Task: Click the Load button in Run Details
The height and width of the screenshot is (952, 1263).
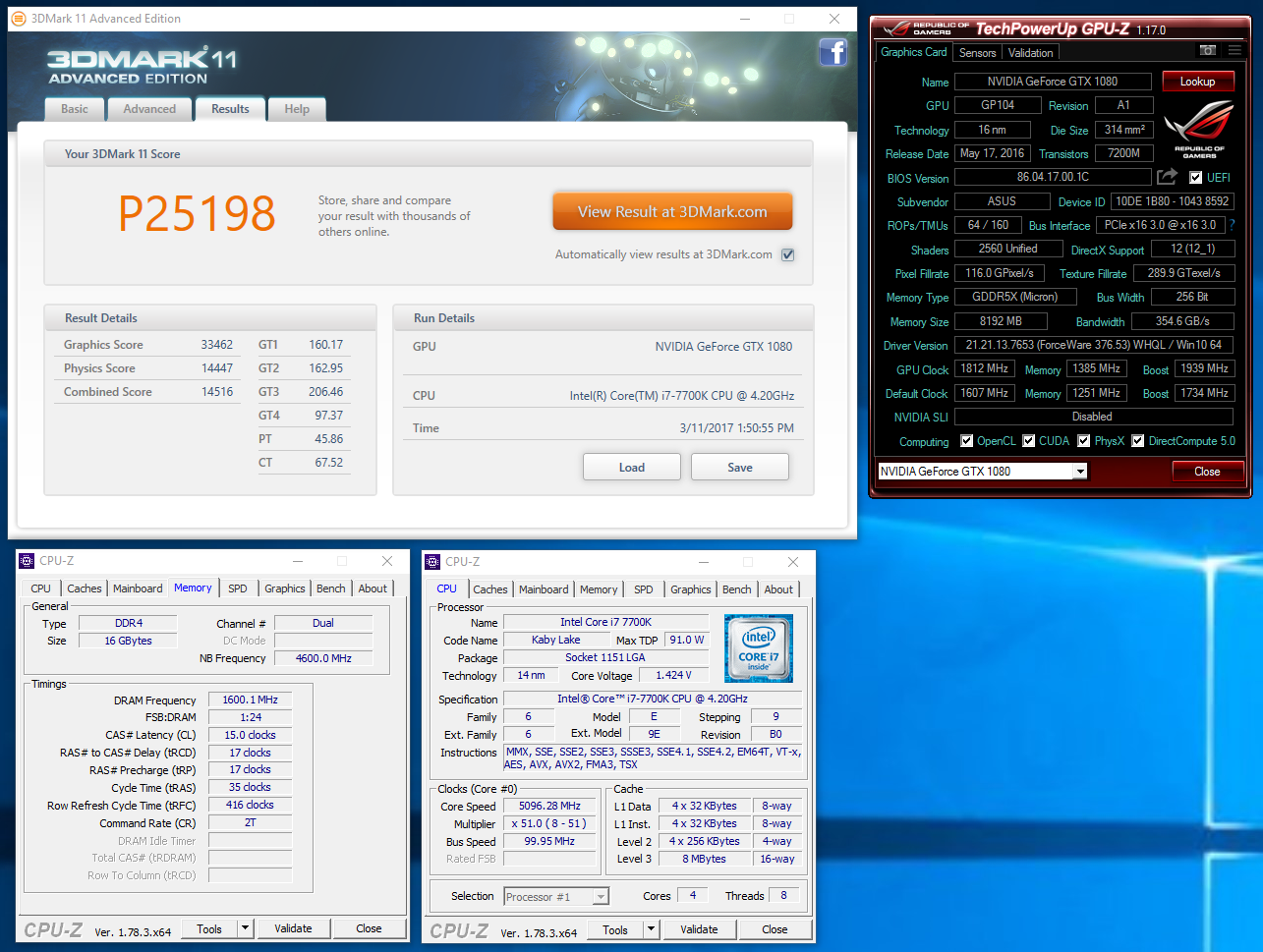Action: (632, 467)
